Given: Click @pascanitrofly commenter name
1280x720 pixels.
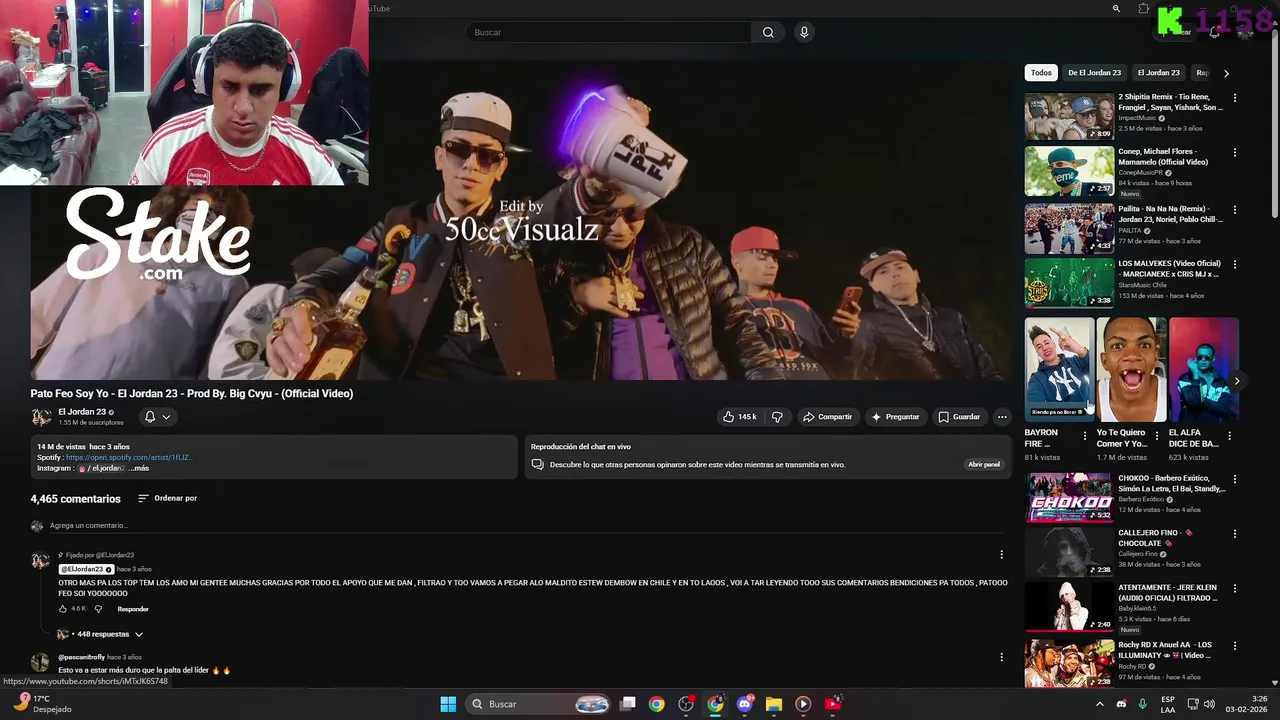Looking at the screenshot, I should pos(81,657).
